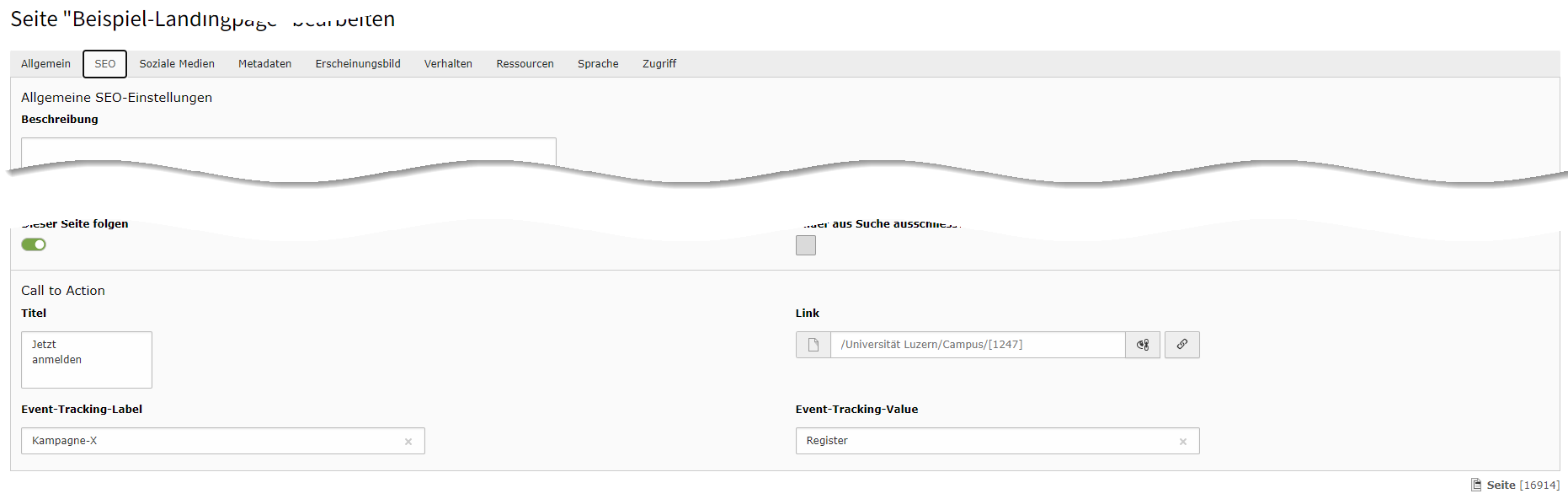Screen dimensions: 1568x499
Task: Click the Call to Action Titel field
Action: (87, 360)
